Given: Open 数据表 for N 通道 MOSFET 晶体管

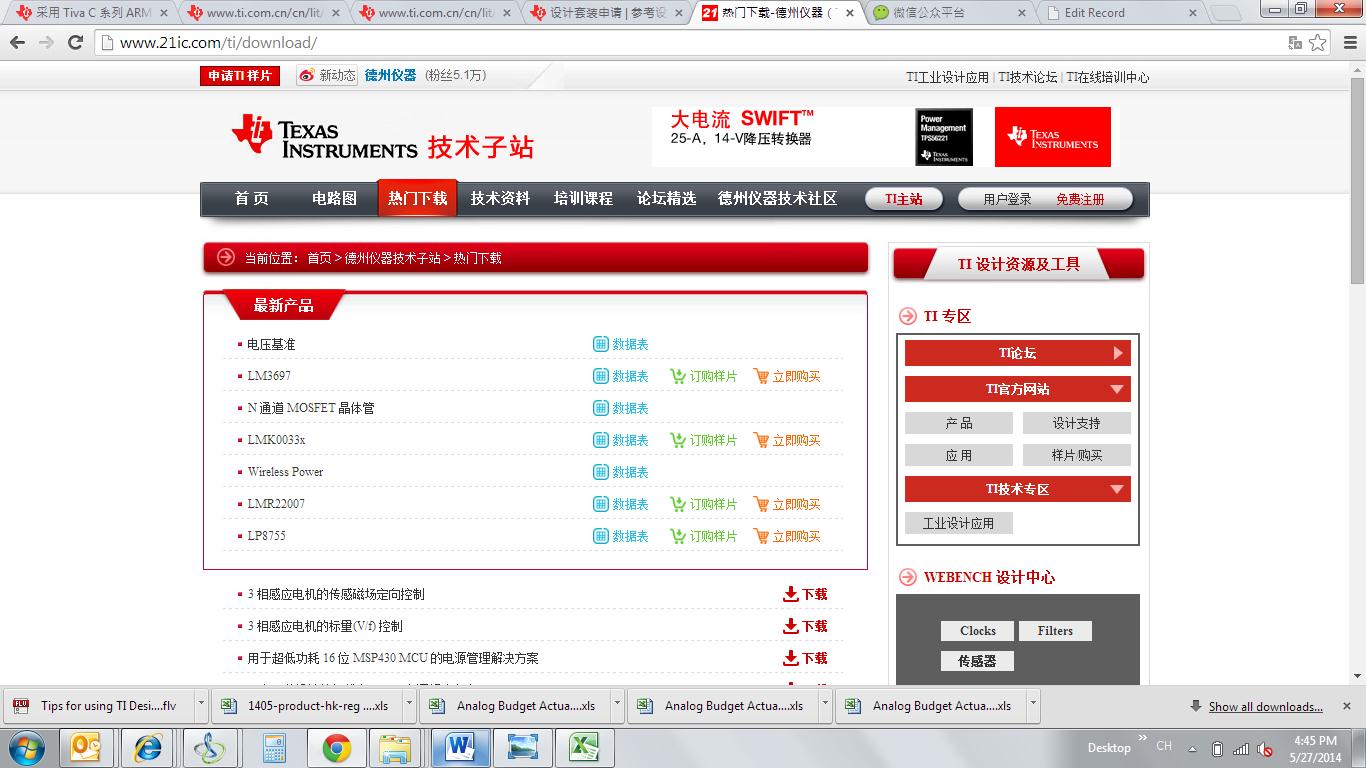Looking at the screenshot, I should point(621,408).
